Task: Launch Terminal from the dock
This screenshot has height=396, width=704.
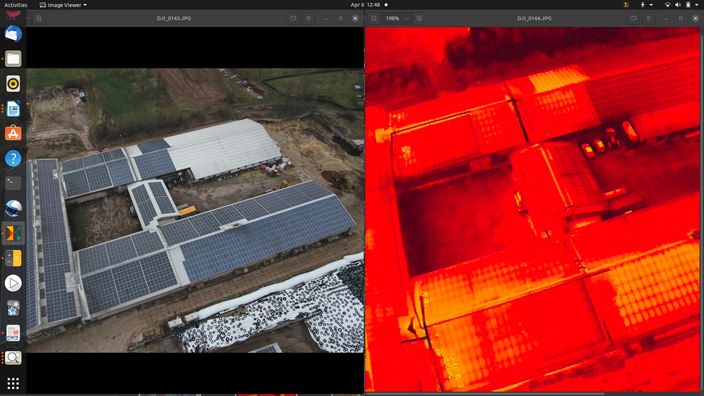Action: (x=13, y=183)
